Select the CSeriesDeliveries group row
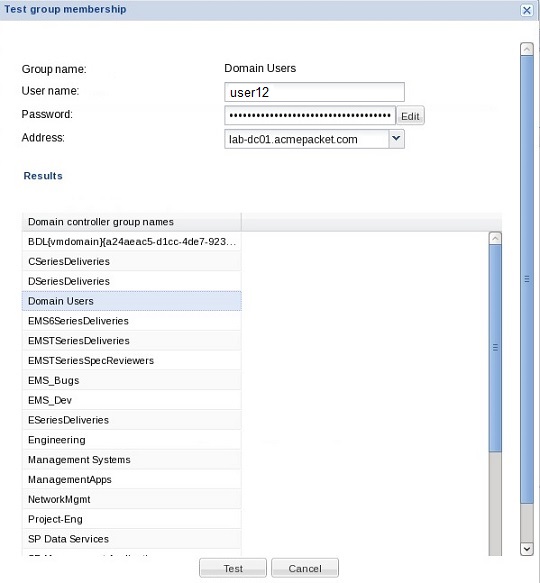This screenshot has width=540, height=583. coord(132,261)
